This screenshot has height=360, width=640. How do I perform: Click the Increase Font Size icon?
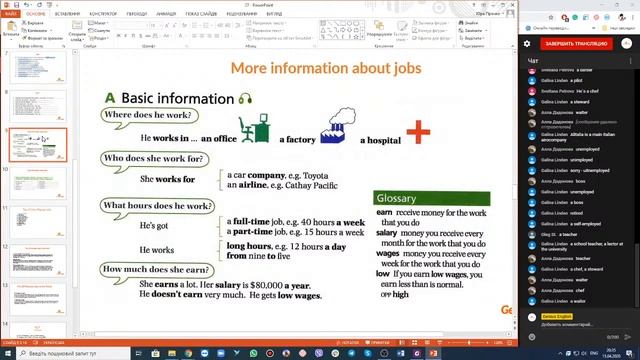(x=167, y=25)
